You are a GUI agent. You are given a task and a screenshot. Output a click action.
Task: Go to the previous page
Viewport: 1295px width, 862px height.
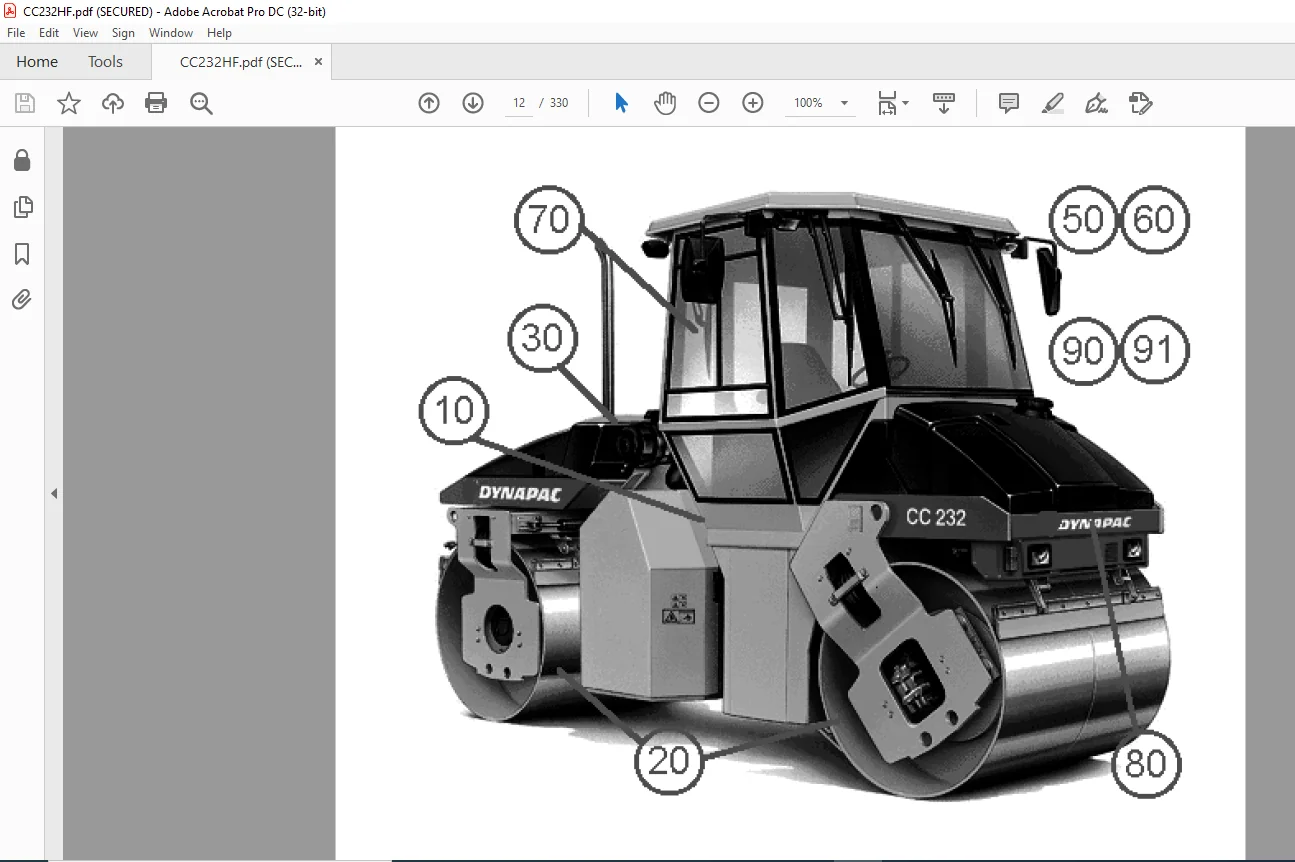[429, 103]
